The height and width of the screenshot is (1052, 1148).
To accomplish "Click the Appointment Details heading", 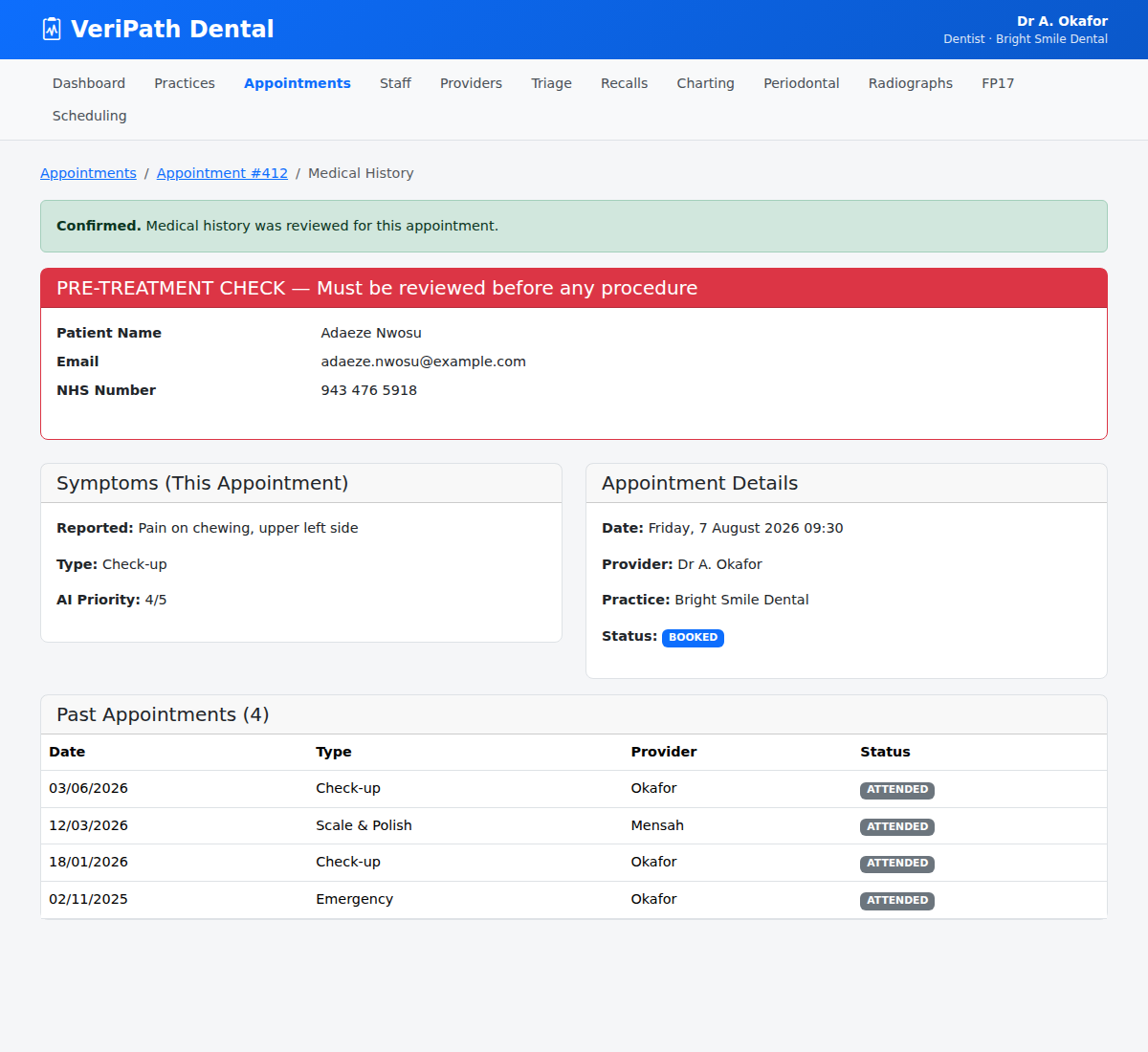I will pos(699,483).
